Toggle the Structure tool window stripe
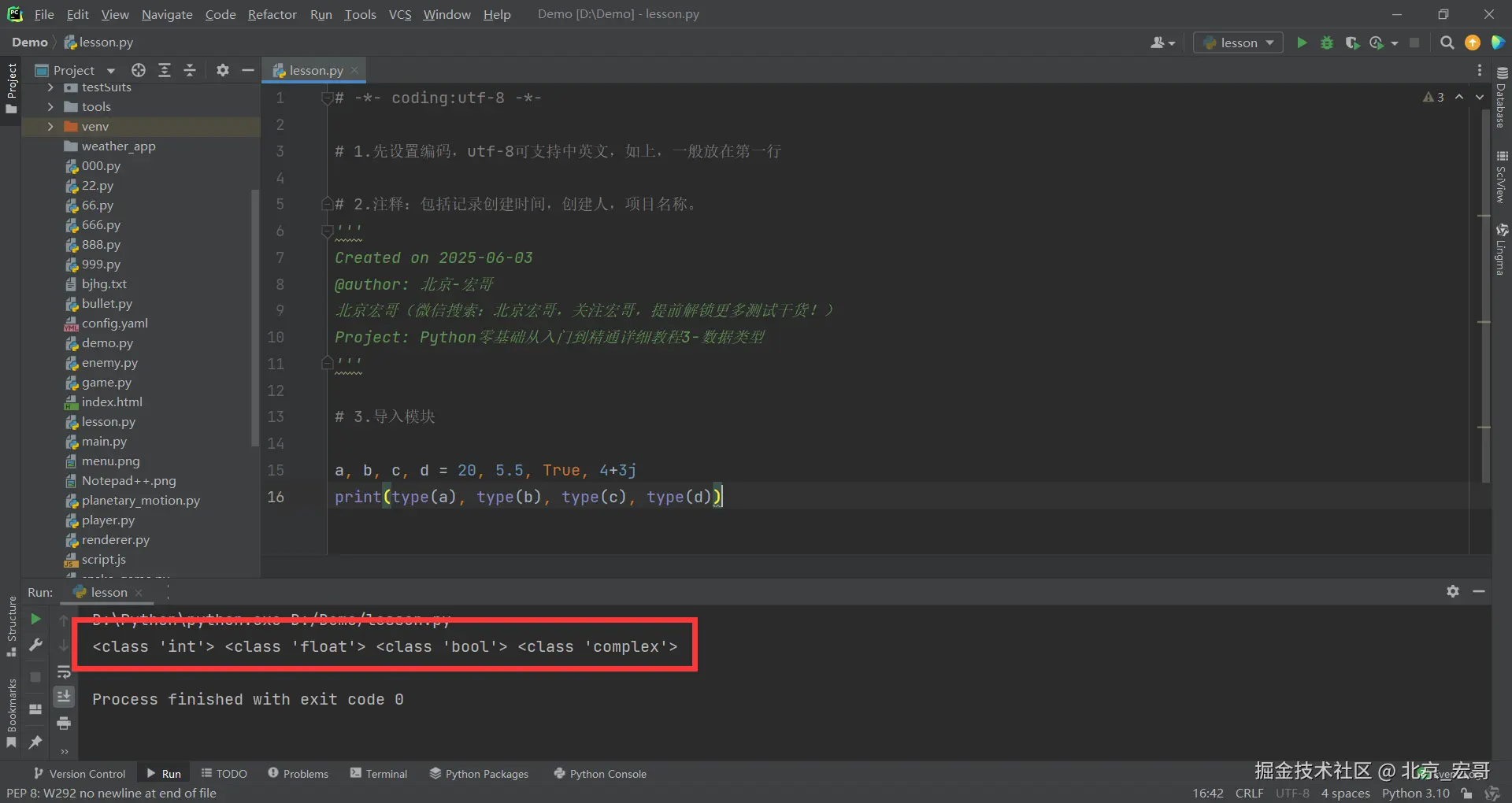The height and width of the screenshot is (803, 1512). click(11, 626)
